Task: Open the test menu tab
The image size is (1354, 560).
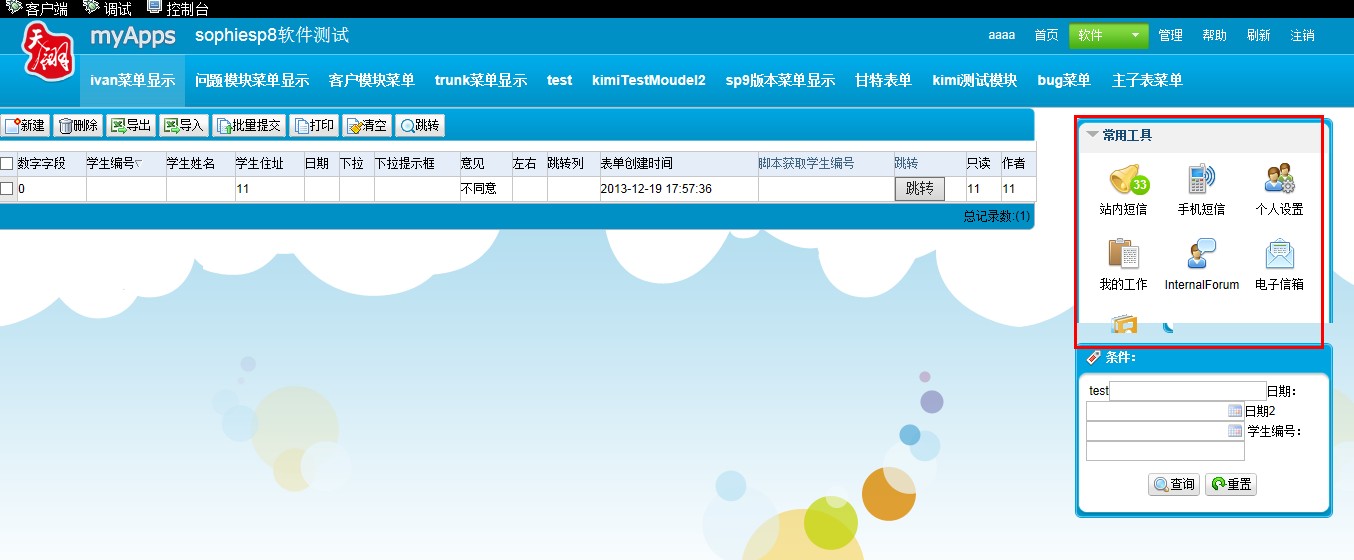Action: [x=560, y=80]
